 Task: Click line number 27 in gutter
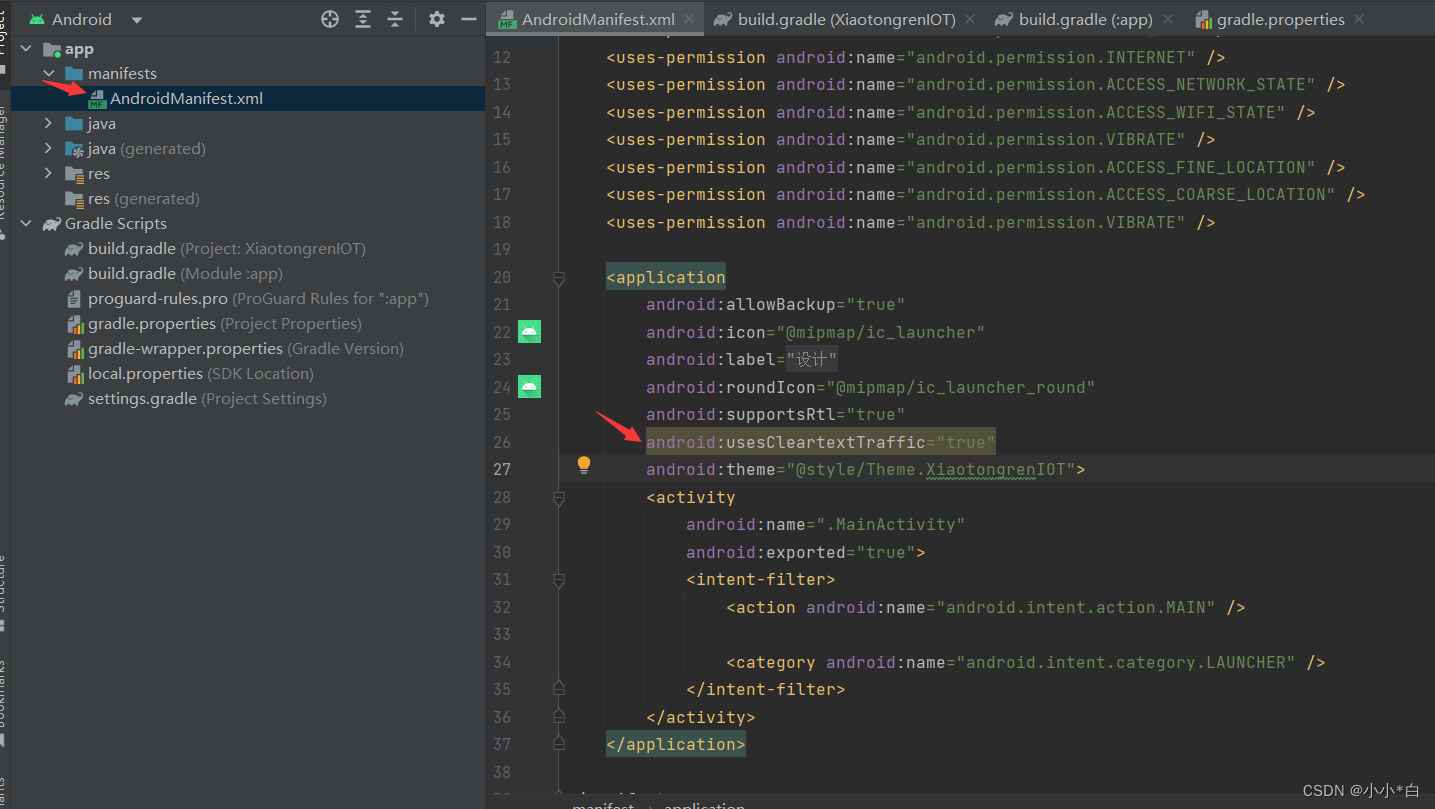(502, 469)
